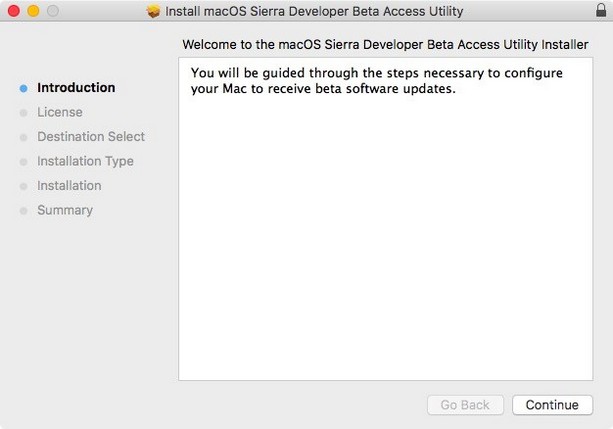Click the Go Back button
This screenshot has height=429, width=613.
click(x=465, y=405)
